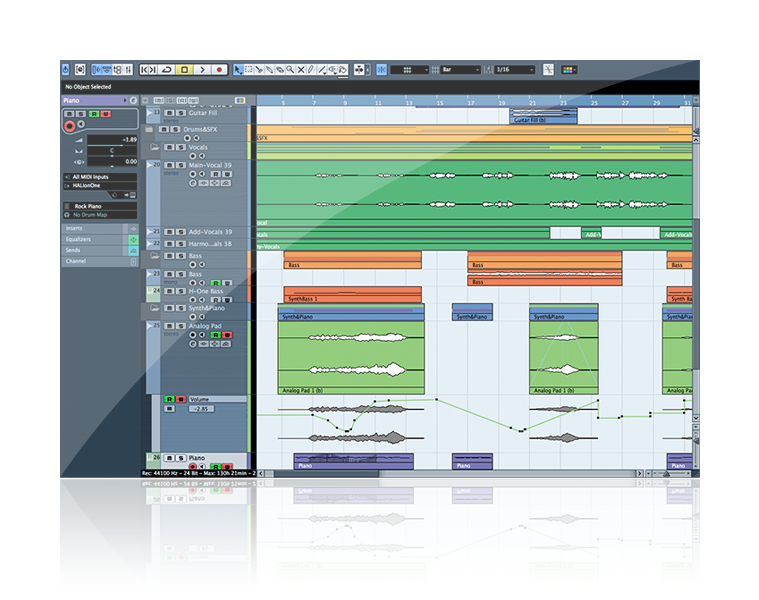Viewport: 759px width, 600px height.
Task: Click the Play button in the toolbar
Action: (x=201, y=70)
